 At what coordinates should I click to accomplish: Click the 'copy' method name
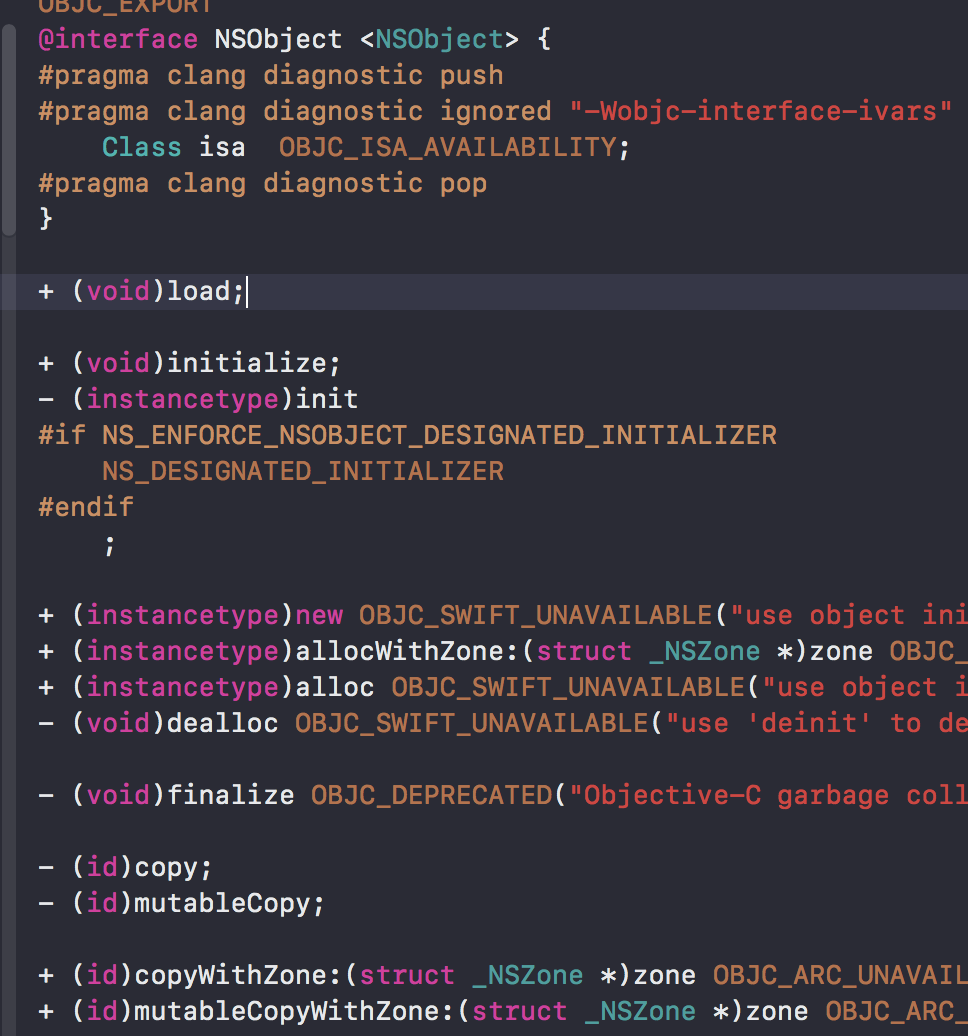(167, 868)
